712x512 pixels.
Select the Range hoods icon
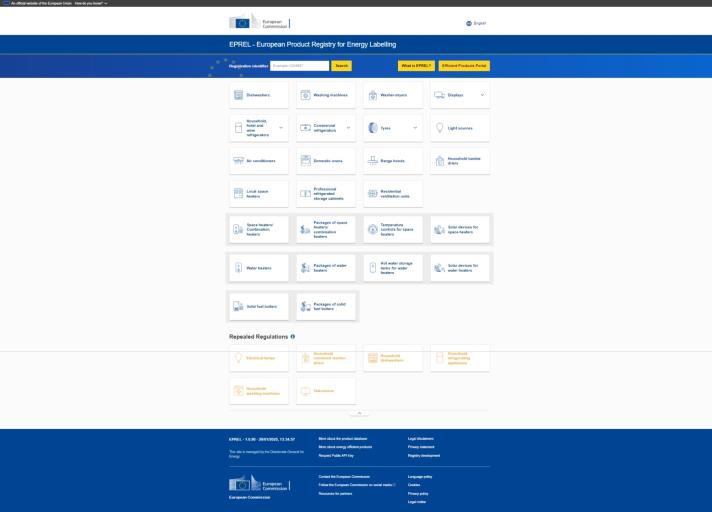click(373, 161)
